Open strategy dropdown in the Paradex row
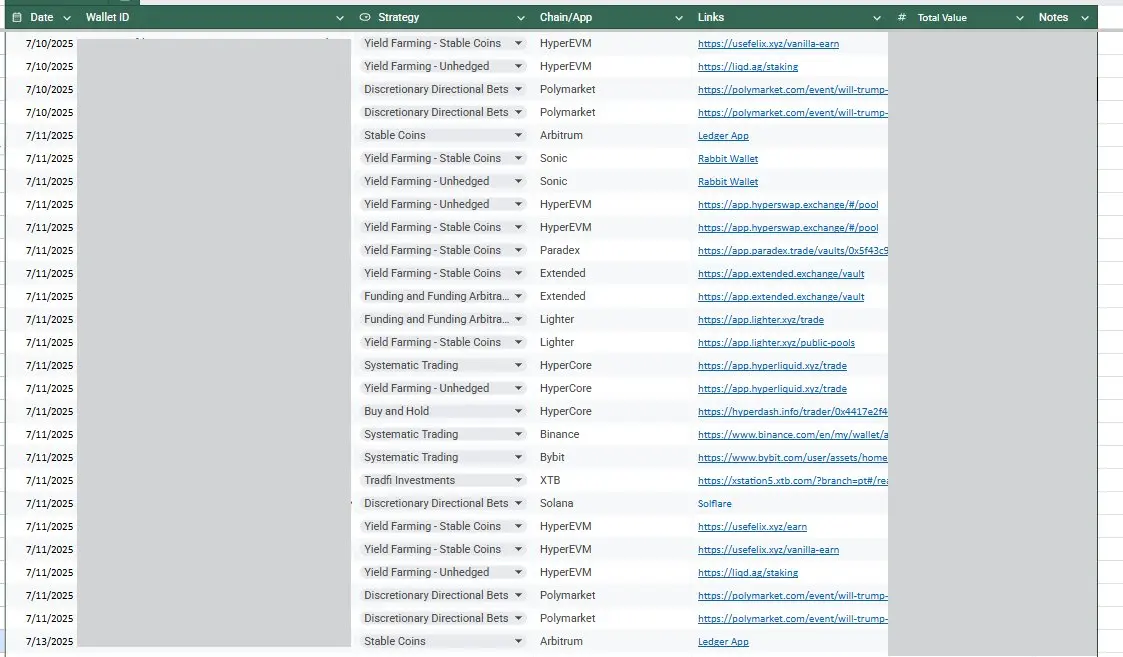This screenshot has width=1123, height=657. coord(518,250)
